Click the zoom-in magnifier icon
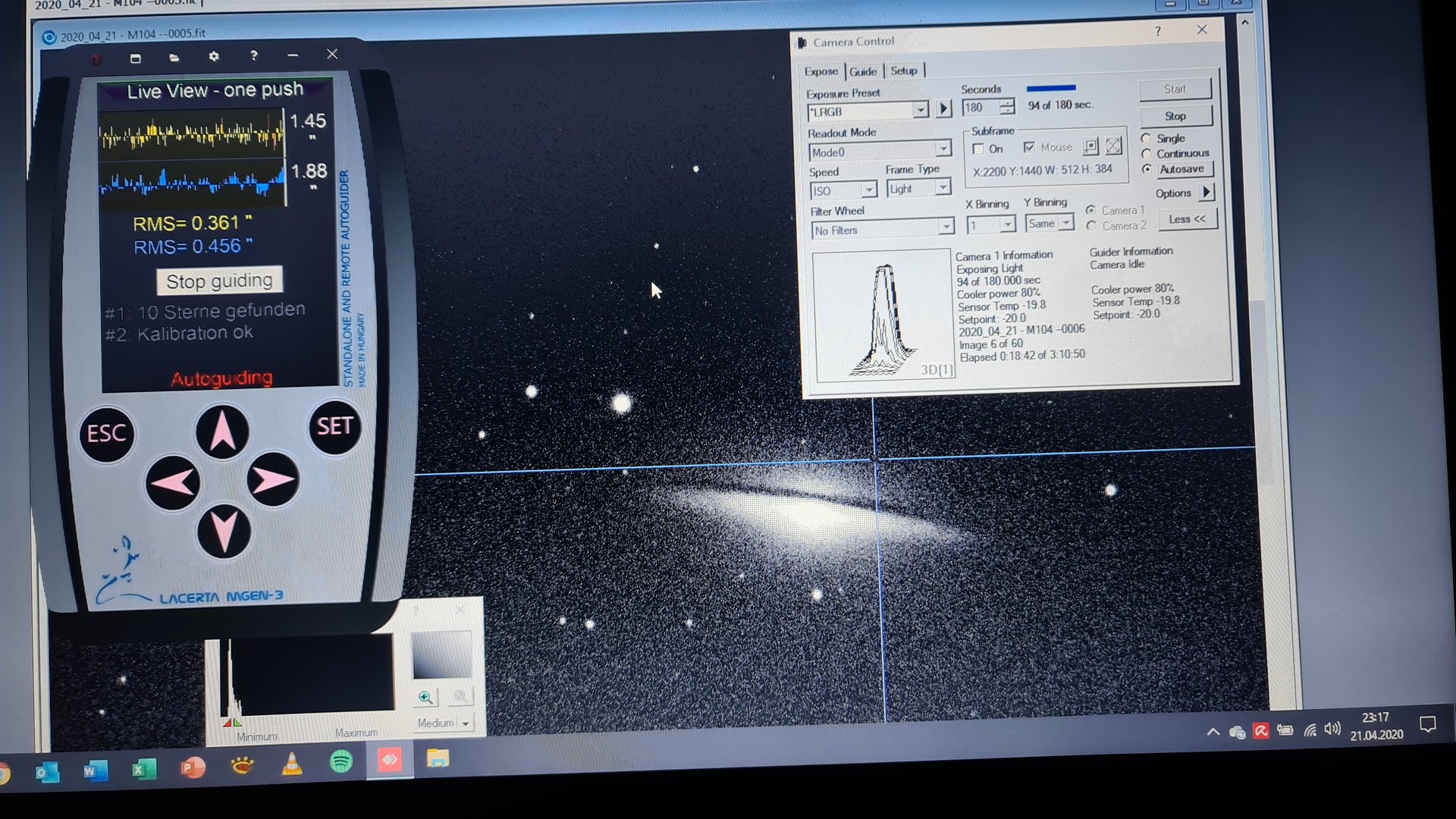This screenshot has width=1456, height=819. pos(425,697)
